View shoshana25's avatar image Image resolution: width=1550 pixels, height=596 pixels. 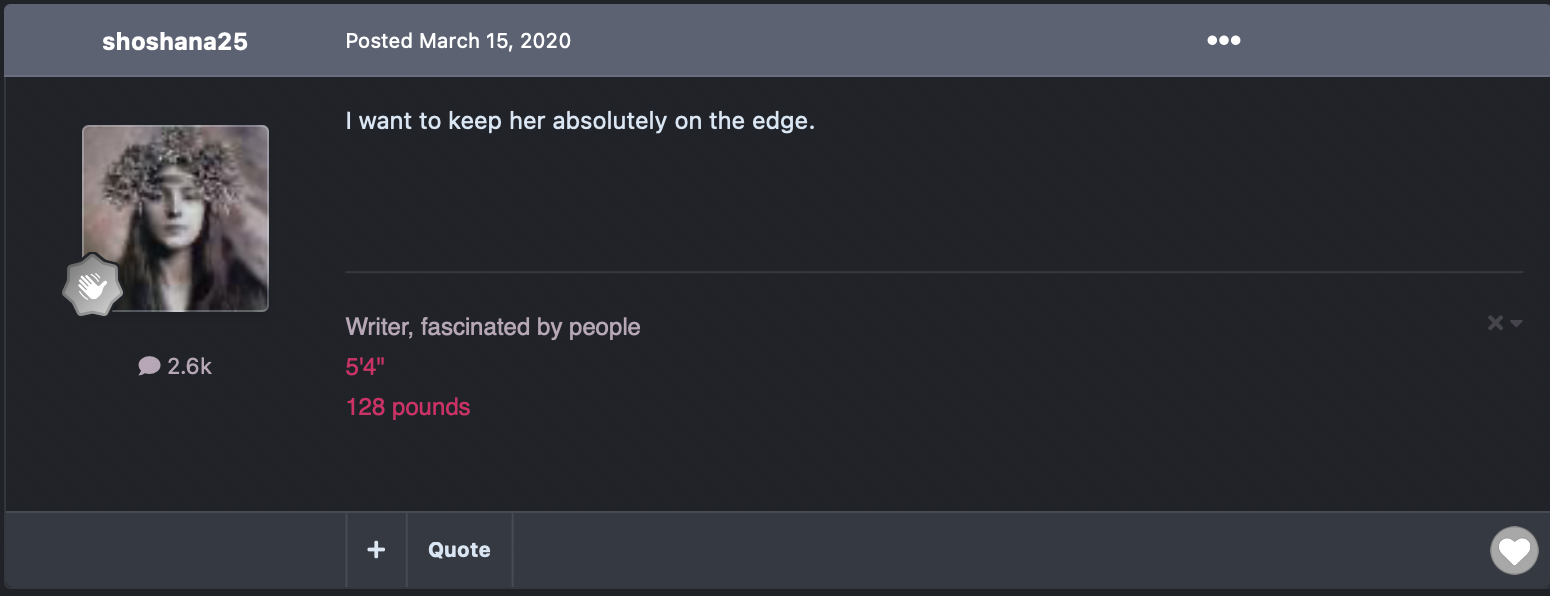(175, 218)
